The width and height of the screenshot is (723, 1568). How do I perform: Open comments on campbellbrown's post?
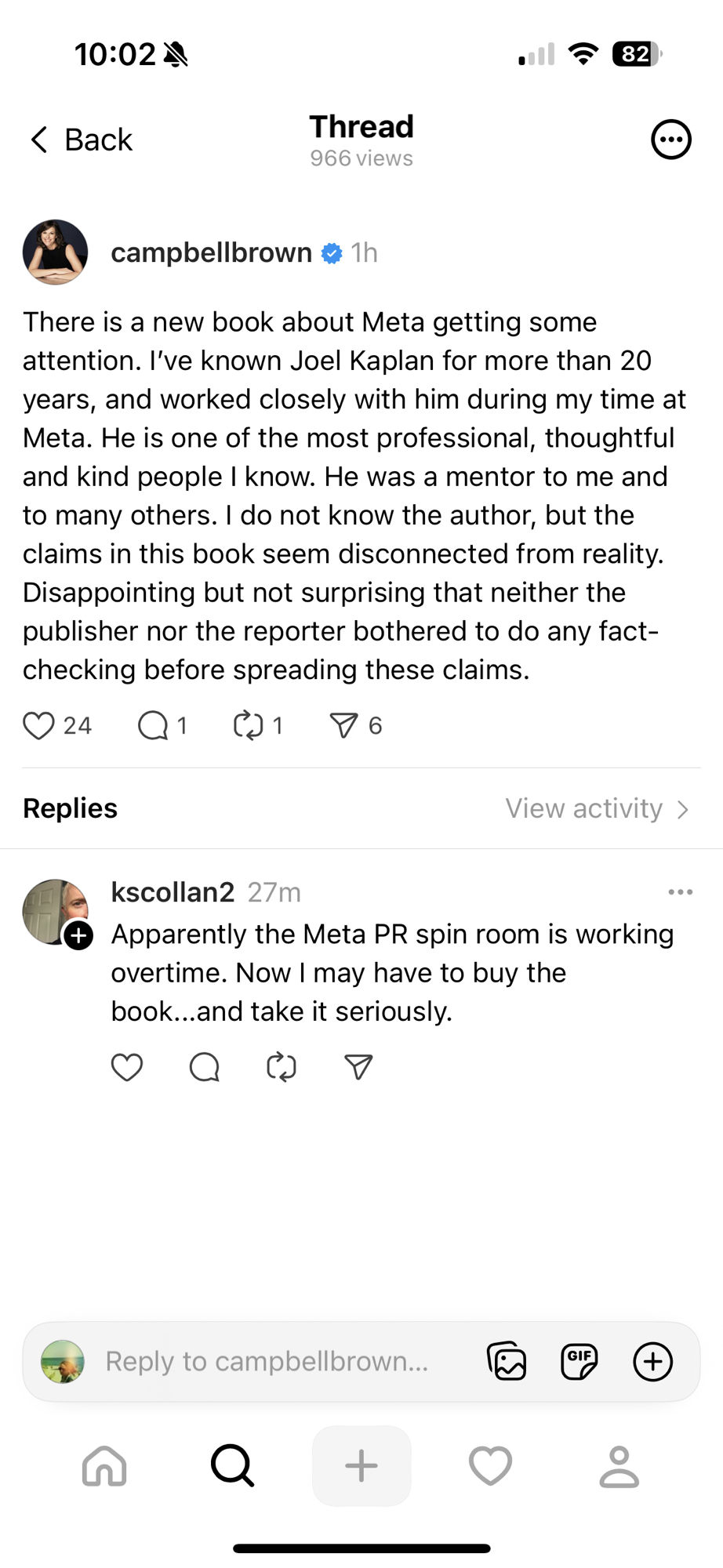[152, 725]
